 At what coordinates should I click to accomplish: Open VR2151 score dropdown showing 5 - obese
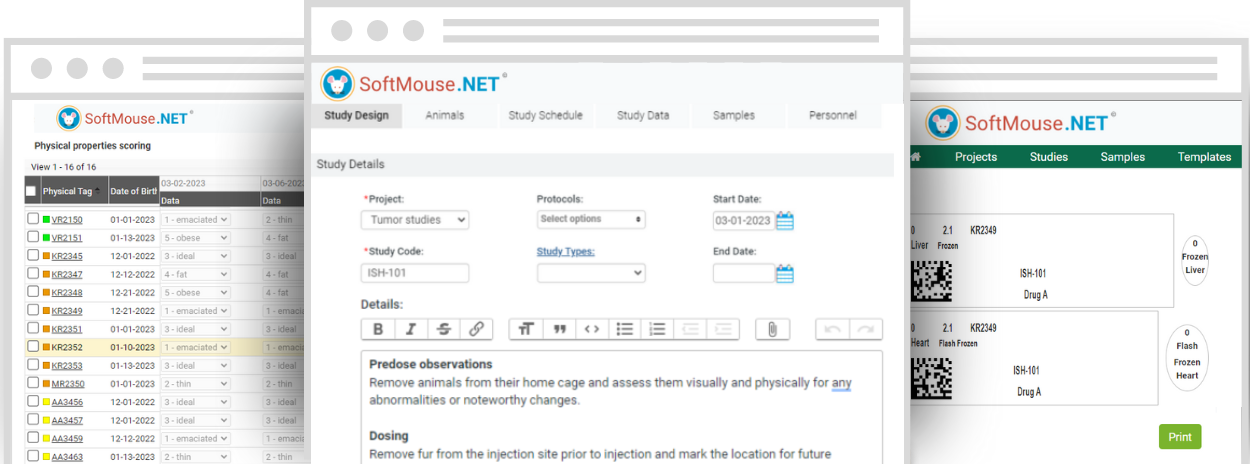tap(195, 238)
